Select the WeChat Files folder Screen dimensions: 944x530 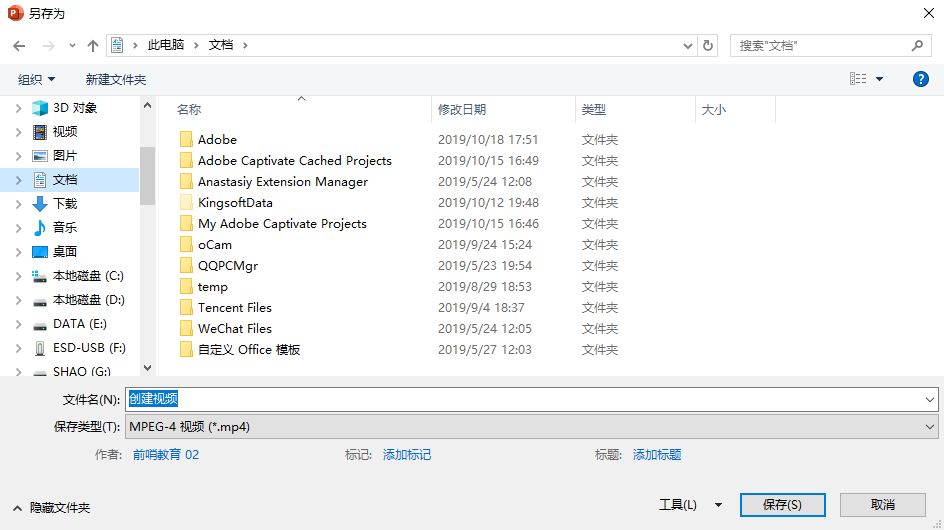coord(234,329)
